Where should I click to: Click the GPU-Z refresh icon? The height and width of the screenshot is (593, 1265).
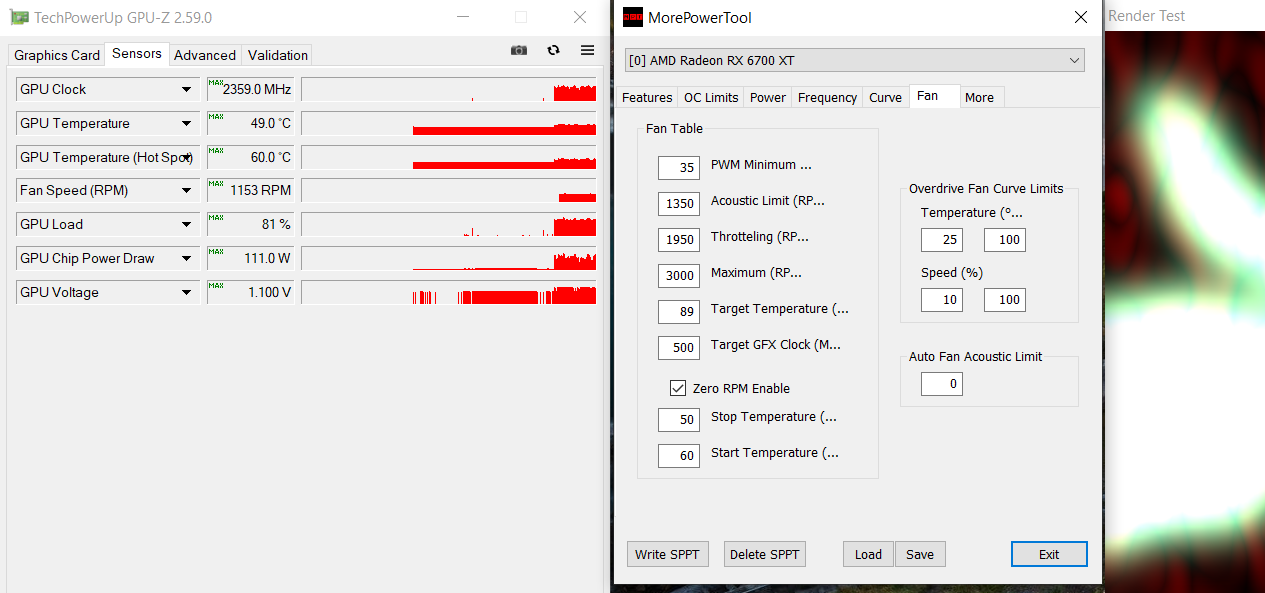pyautogui.click(x=553, y=50)
